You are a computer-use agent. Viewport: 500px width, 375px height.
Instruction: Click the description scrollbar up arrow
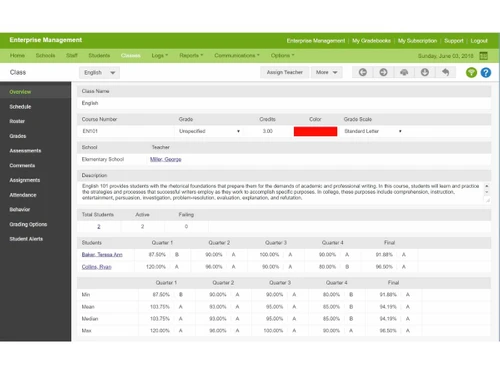pos(487,186)
